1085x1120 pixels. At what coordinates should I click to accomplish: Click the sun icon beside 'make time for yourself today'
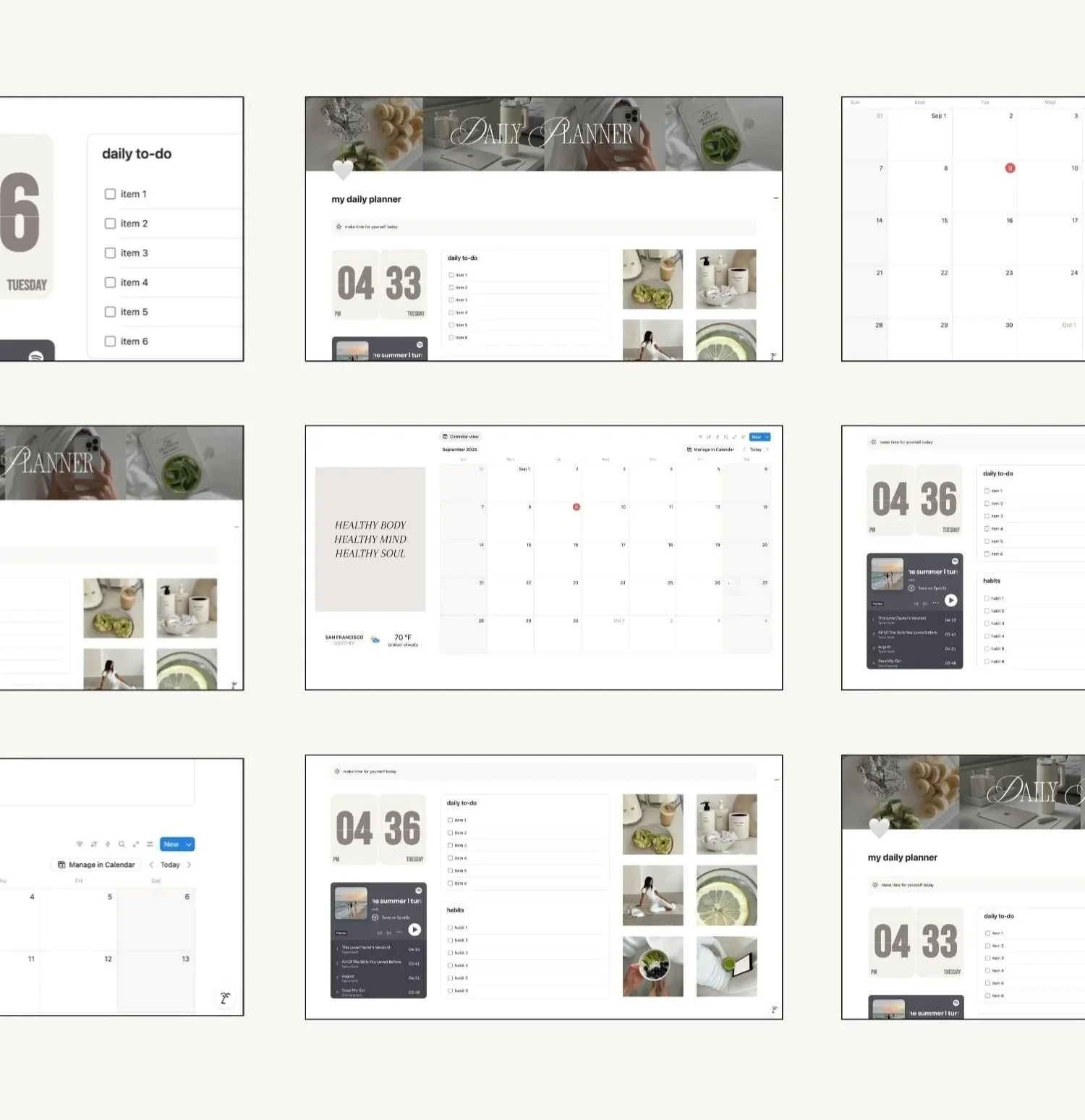(336, 771)
